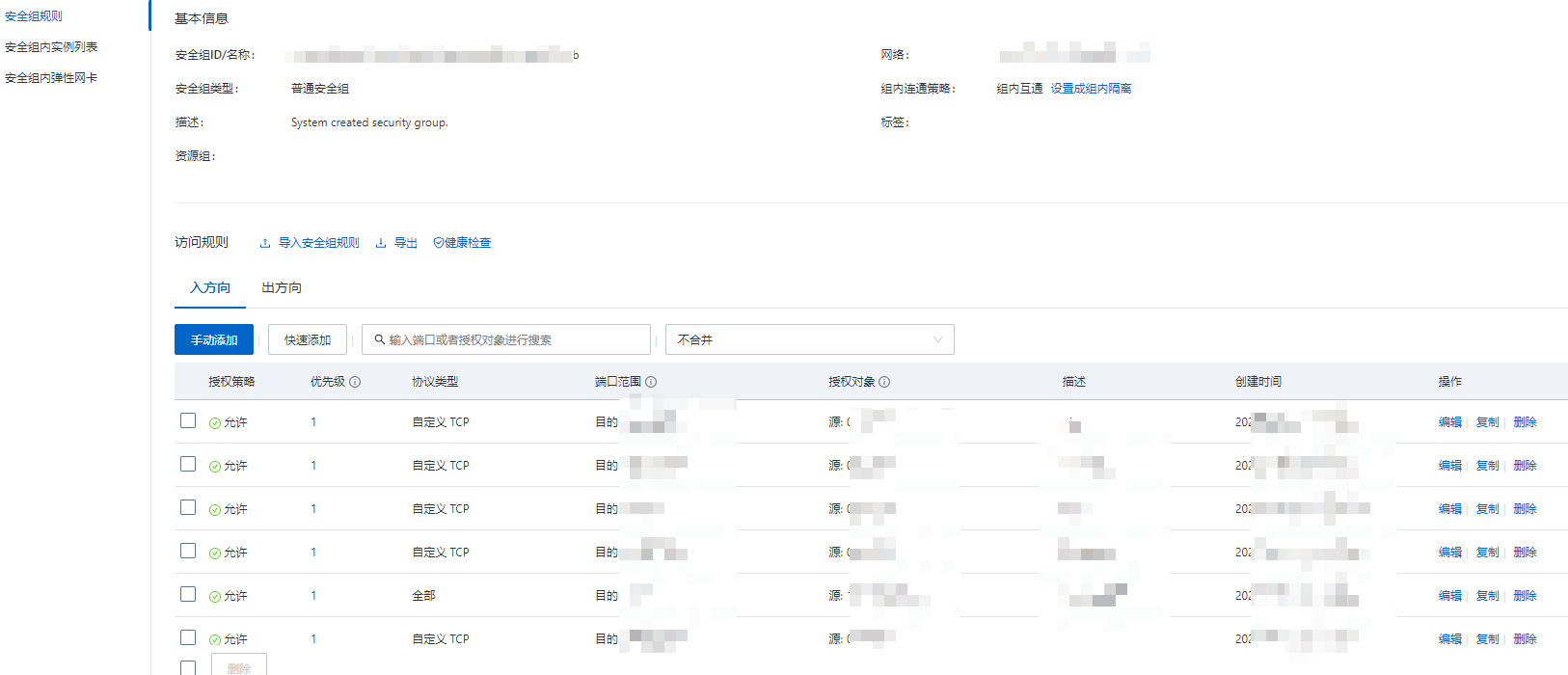Click the info icon next to 授权对象

884,382
